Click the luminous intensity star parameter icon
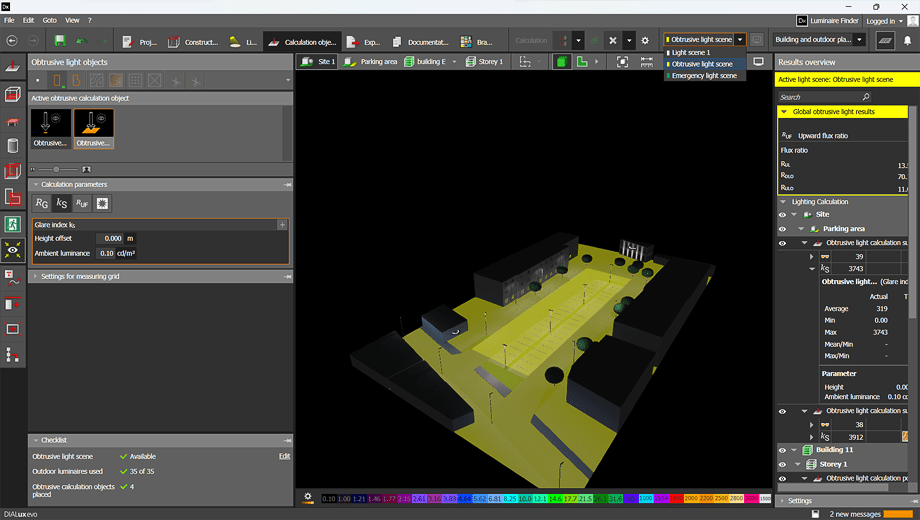This screenshot has width=920, height=520. click(102, 204)
